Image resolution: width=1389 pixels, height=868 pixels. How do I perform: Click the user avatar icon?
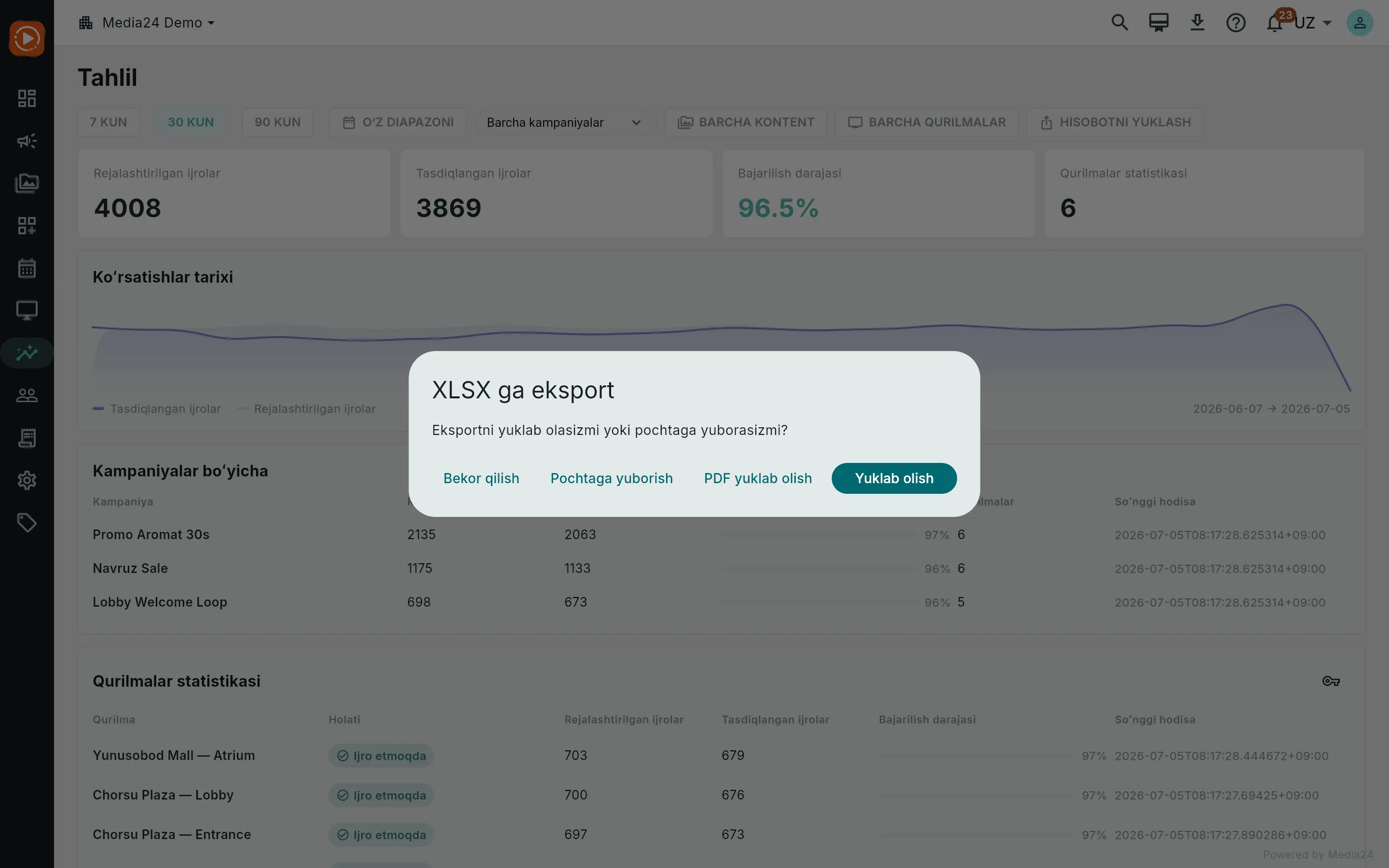click(x=1360, y=23)
